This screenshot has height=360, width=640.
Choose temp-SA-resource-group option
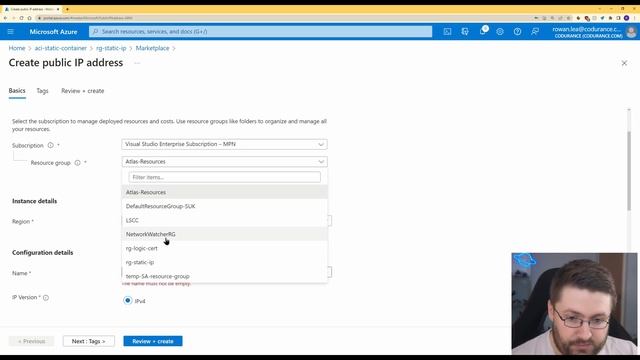[x=224, y=276]
